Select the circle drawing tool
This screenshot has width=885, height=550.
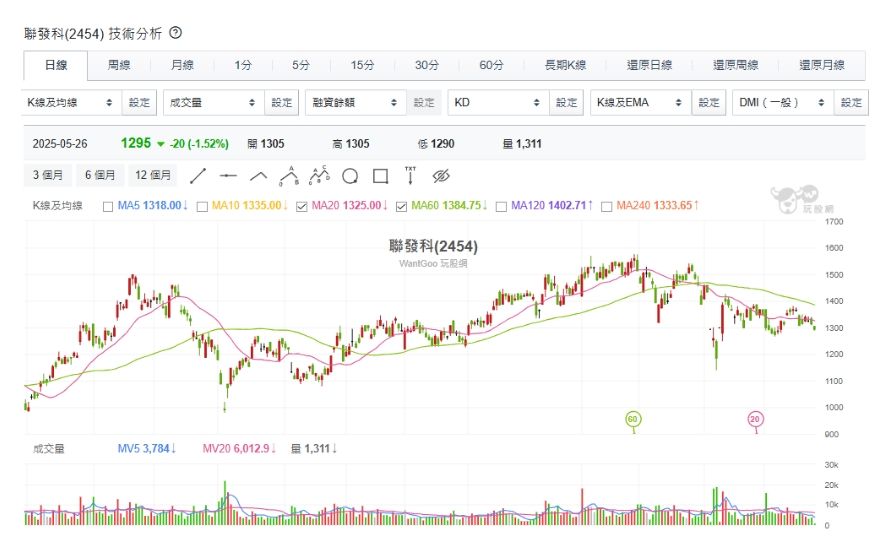pos(350,176)
